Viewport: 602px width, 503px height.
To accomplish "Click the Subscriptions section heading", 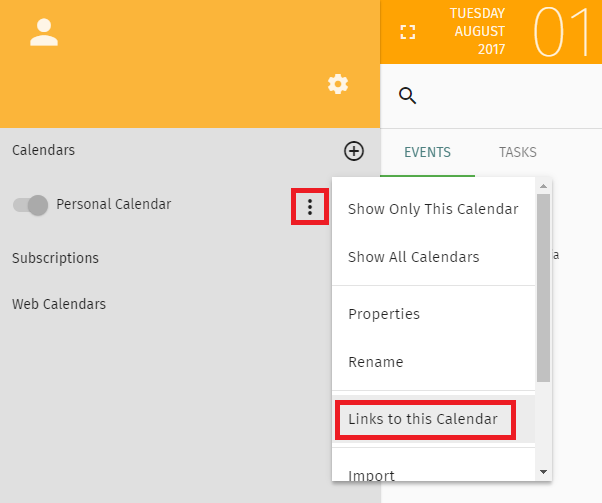I will tap(55, 258).
